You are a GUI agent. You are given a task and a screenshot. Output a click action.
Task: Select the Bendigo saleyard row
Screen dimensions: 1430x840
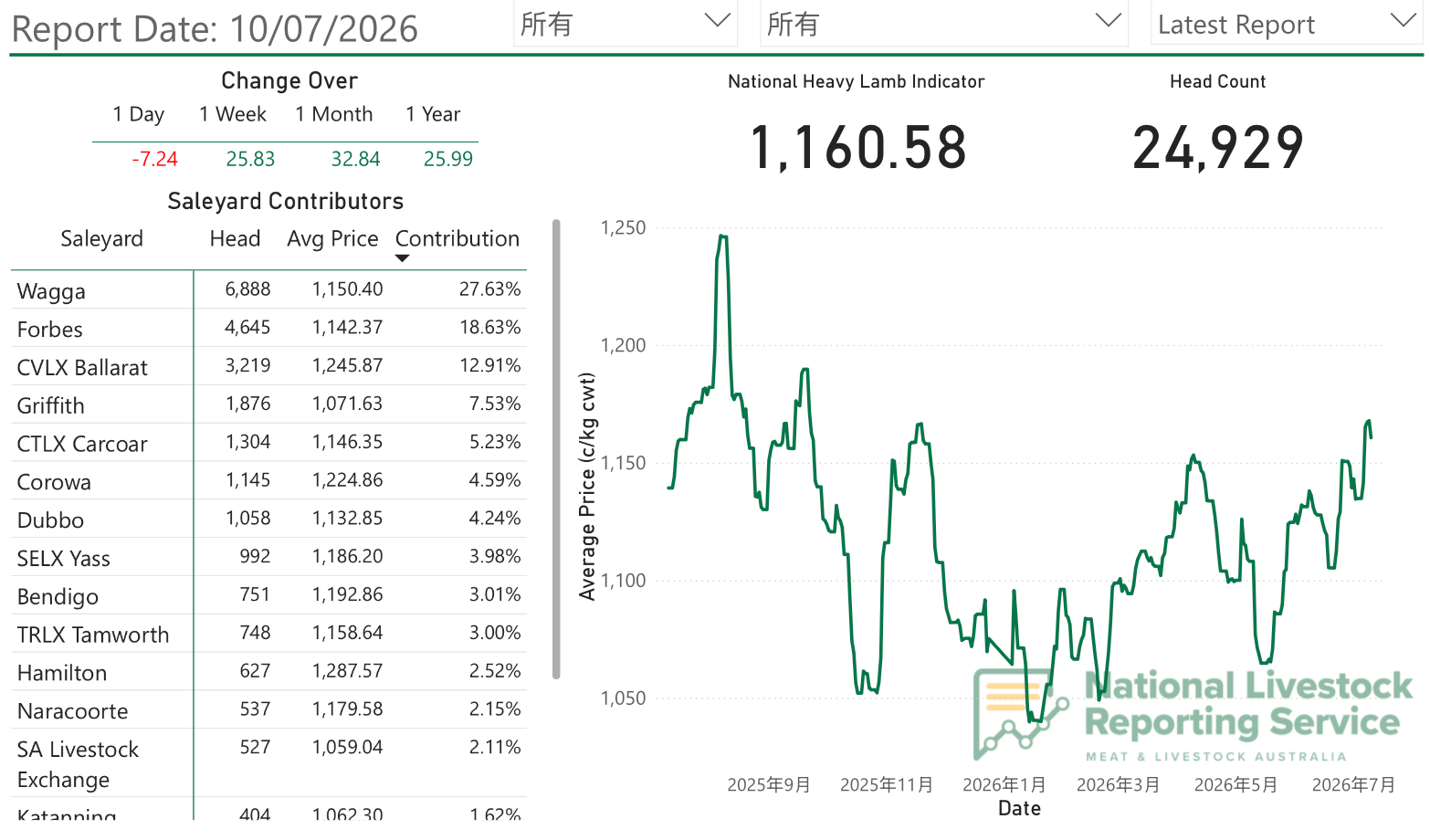268,596
